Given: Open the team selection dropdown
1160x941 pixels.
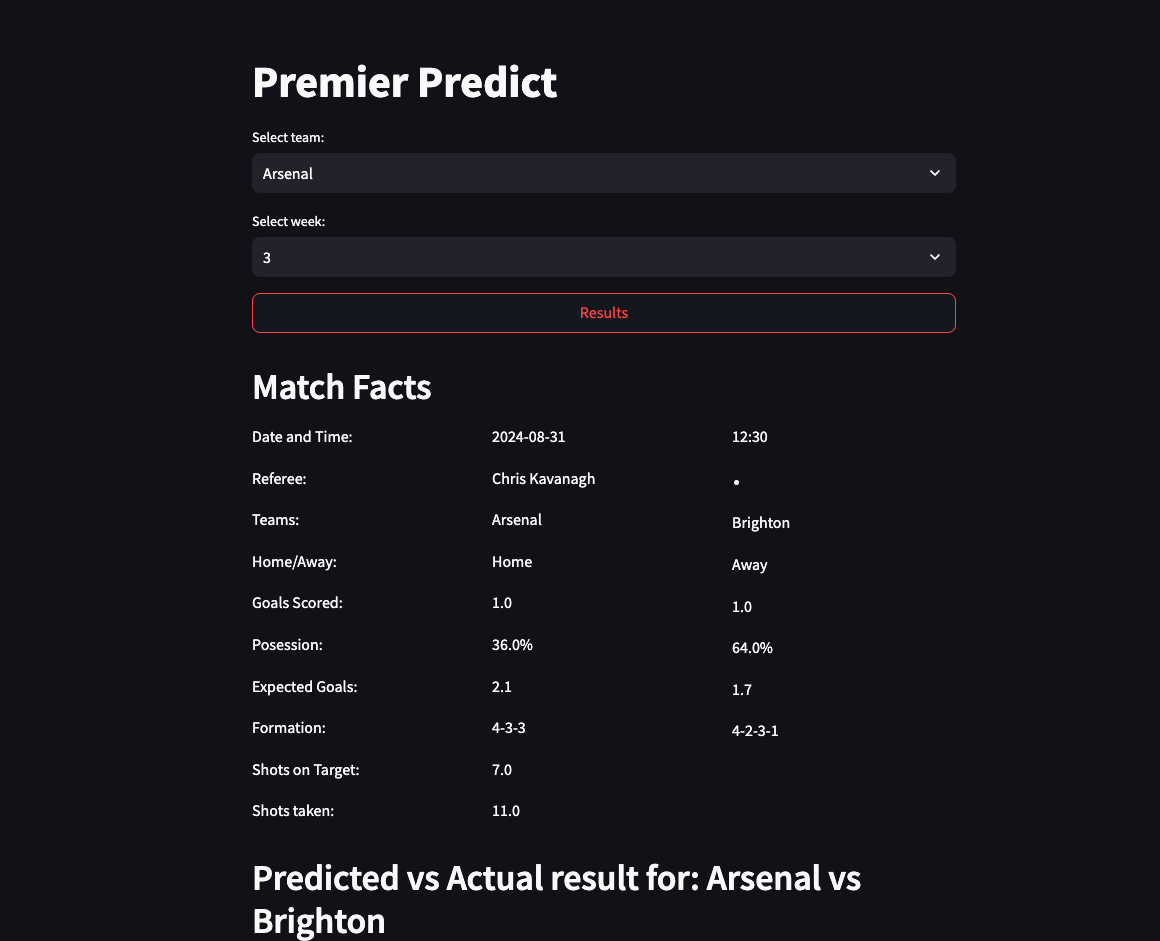Looking at the screenshot, I should click(603, 173).
